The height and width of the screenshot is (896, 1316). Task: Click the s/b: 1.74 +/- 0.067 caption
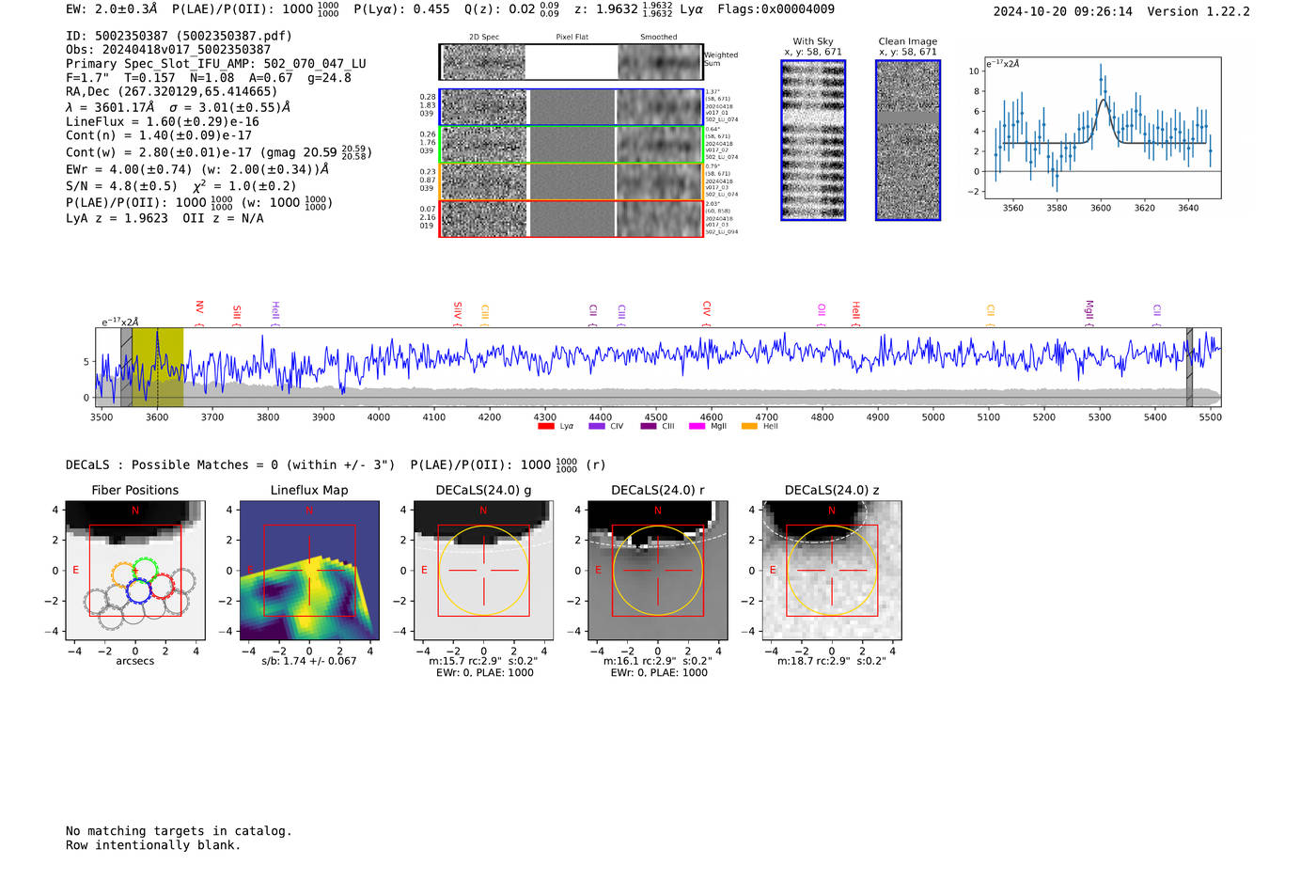pos(309,661)
